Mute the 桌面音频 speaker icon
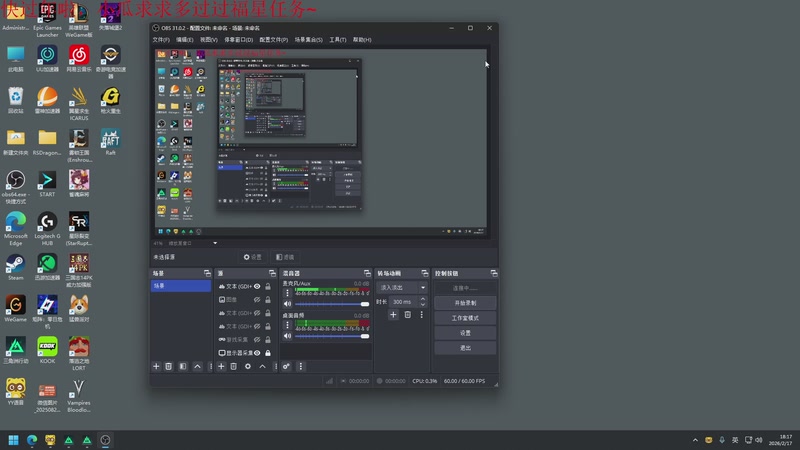 [287, 336]
